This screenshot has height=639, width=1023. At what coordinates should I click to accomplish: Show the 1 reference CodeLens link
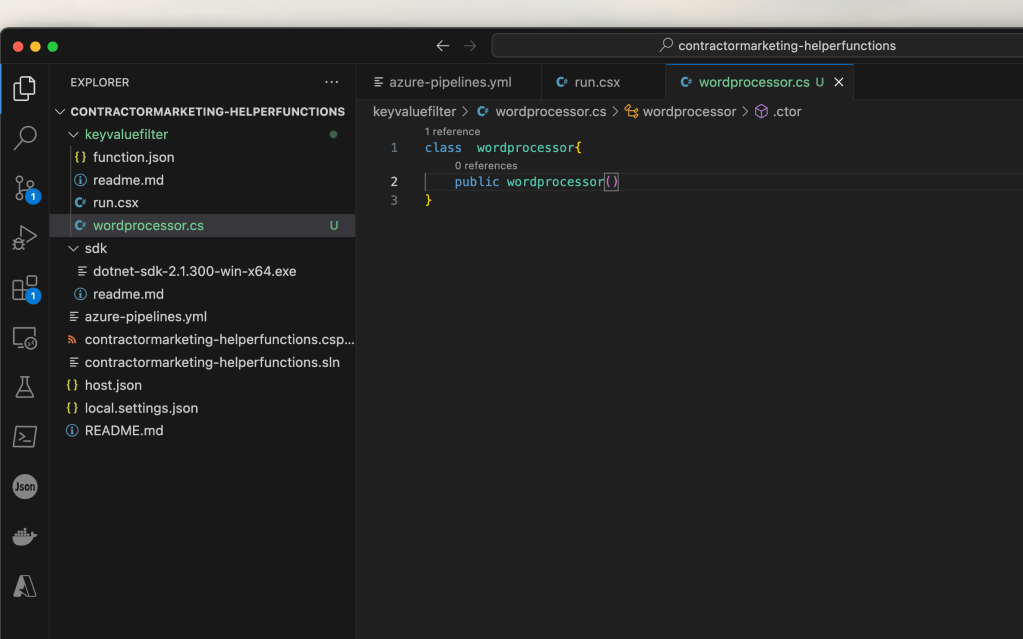[452, 131]
